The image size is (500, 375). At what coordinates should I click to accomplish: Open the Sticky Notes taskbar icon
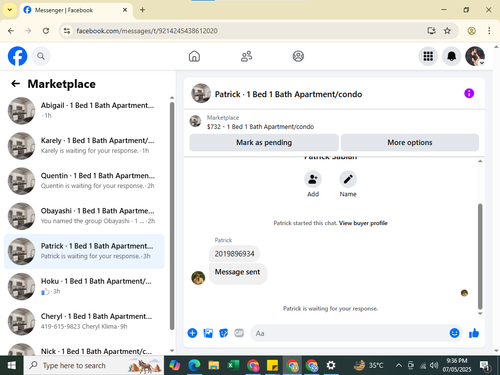point(272,366)
